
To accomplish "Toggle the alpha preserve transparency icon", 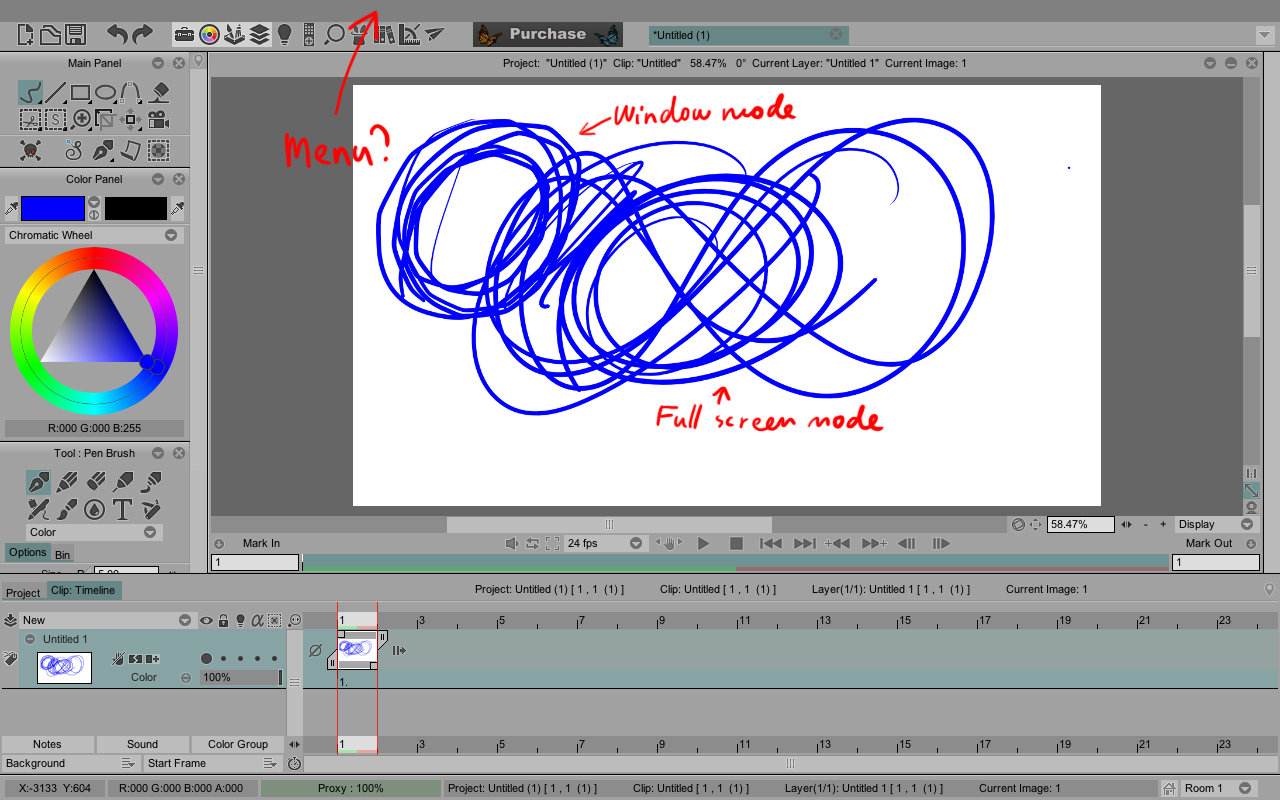I will (x=257, y=620).
